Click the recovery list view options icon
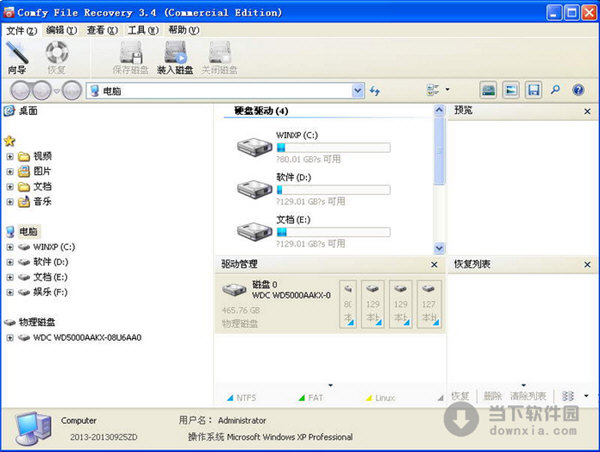 pos(568,396)
